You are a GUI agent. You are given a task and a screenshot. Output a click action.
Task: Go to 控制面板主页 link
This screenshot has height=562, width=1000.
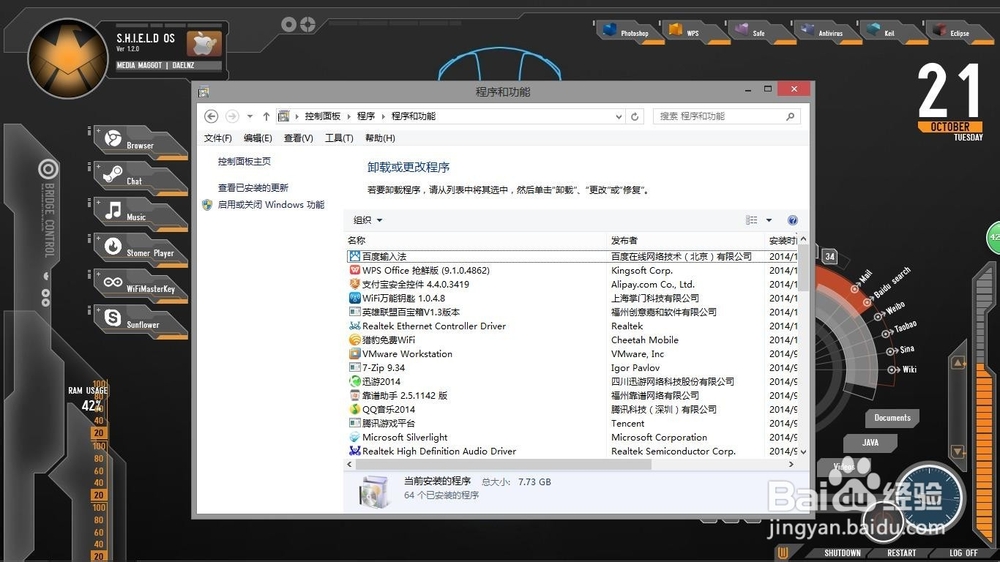[x=244, y=161]
